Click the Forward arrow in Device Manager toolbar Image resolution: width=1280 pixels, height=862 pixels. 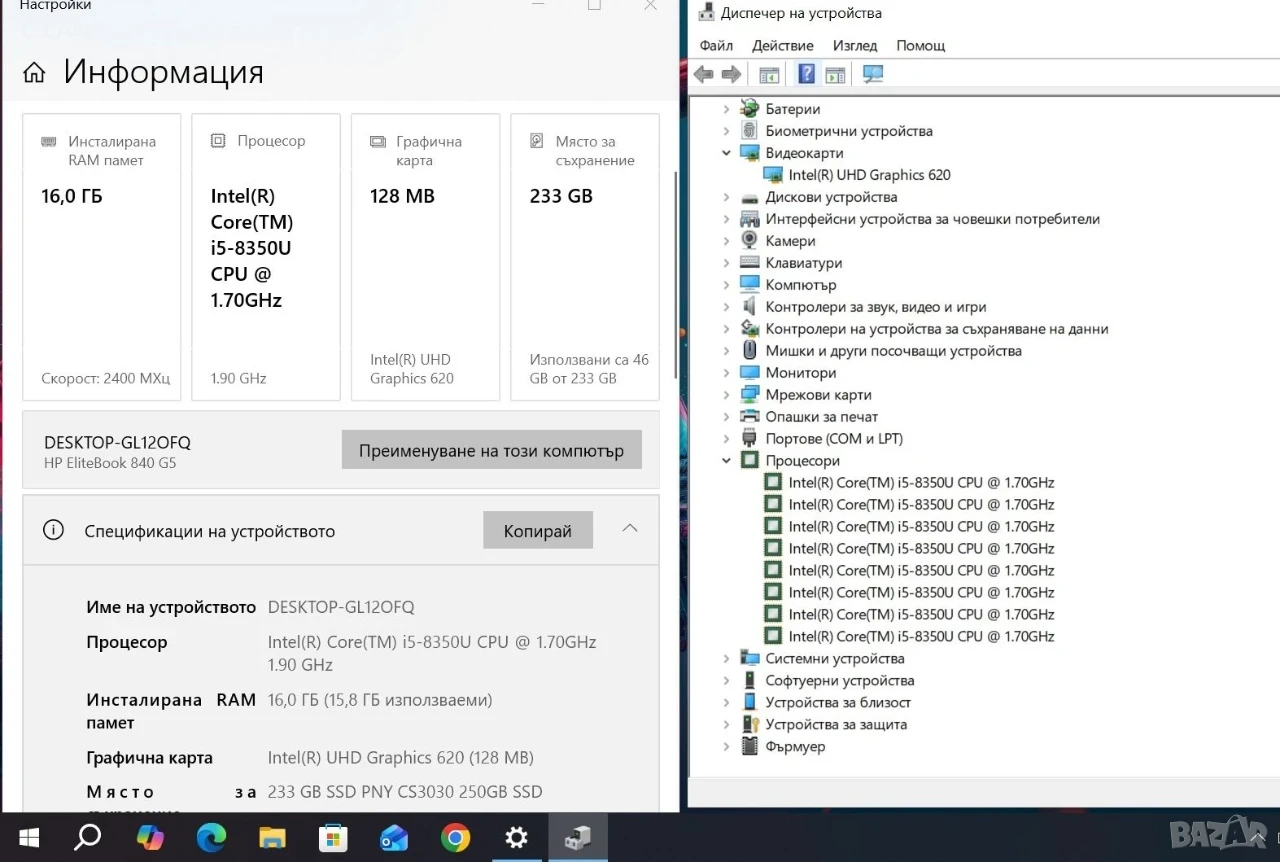(731, 74)
